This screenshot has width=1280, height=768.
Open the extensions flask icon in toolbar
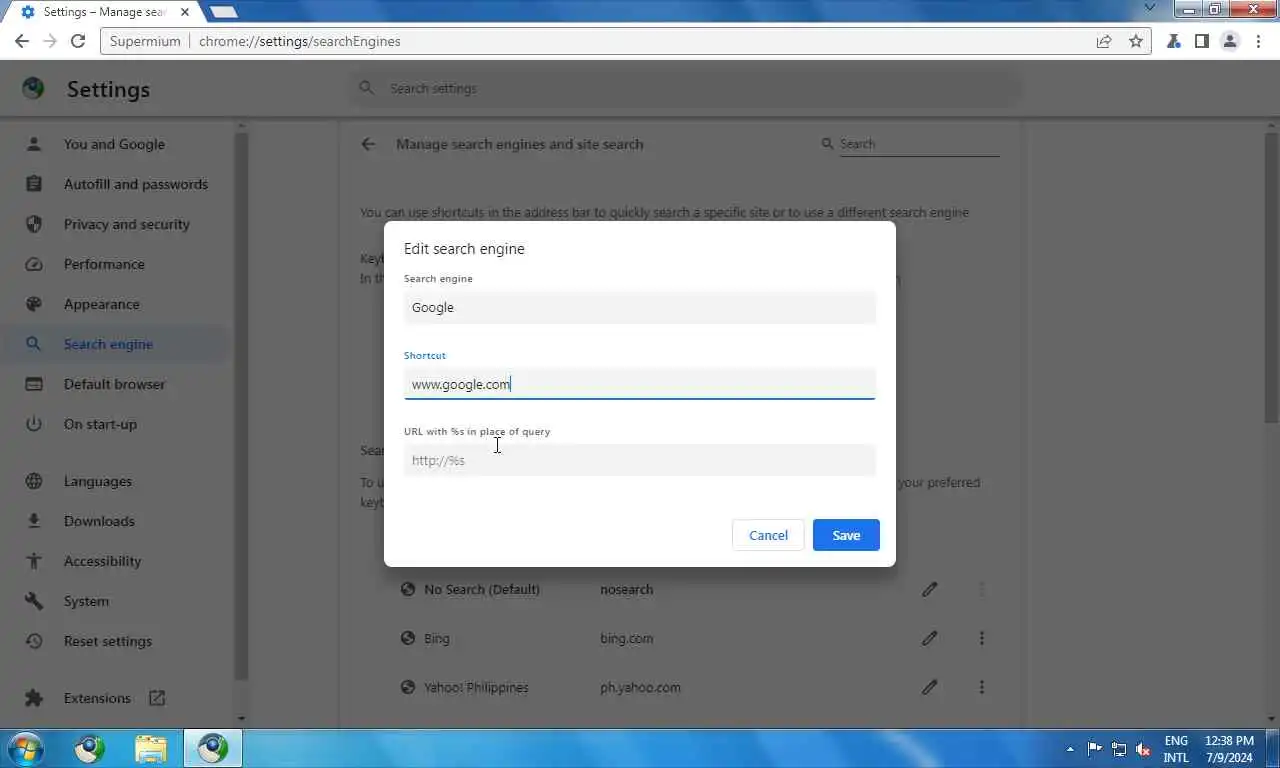(1174, 41)
